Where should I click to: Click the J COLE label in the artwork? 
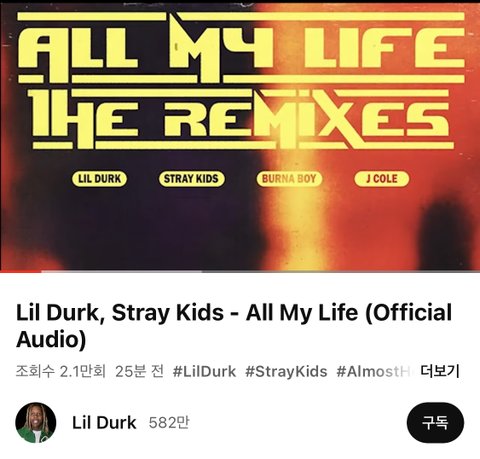pyautogui.click(x=382, y=179)
